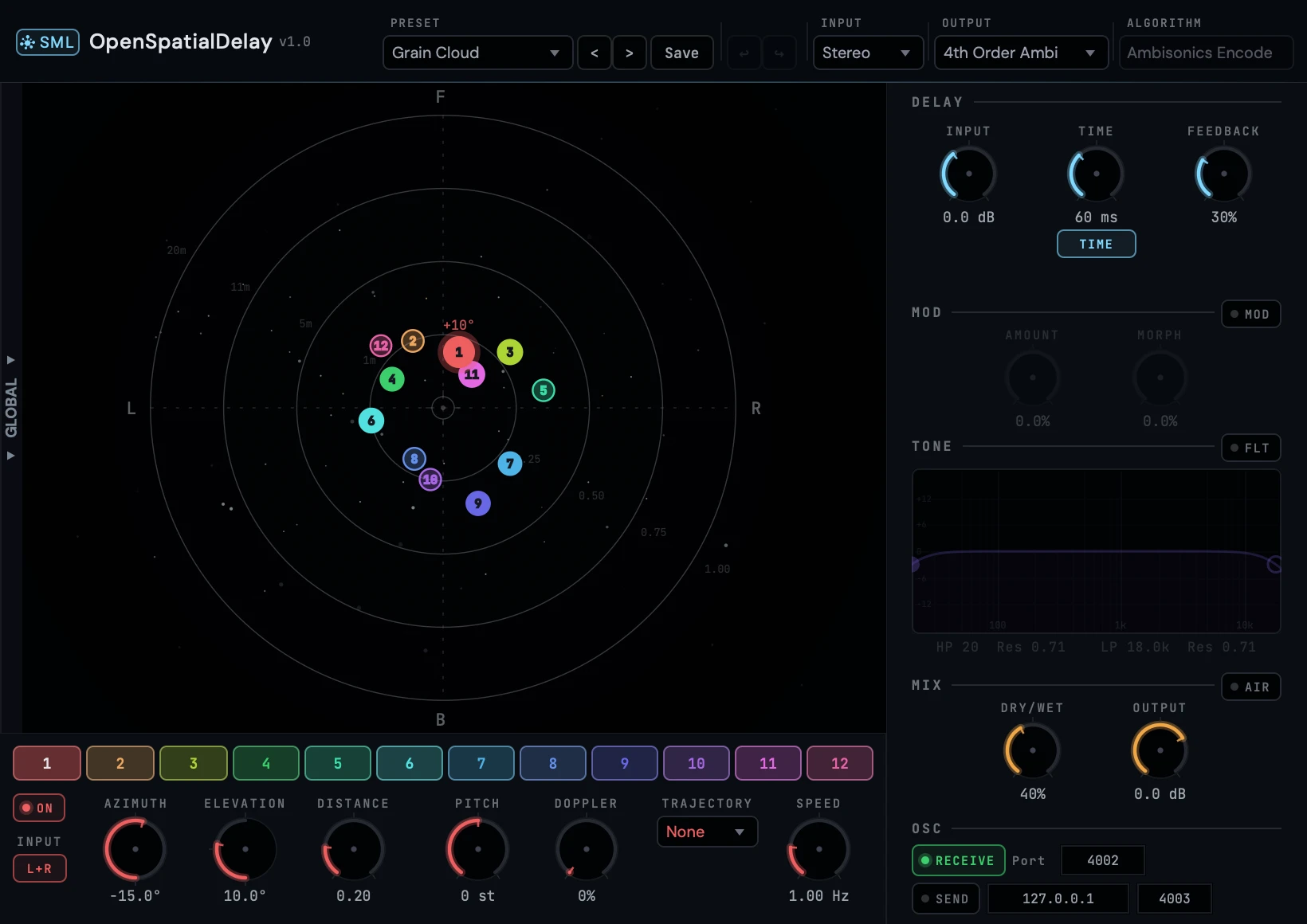Click the PITCH knob
This screenshot has width=1307, height=924.
tap(478, 849)
